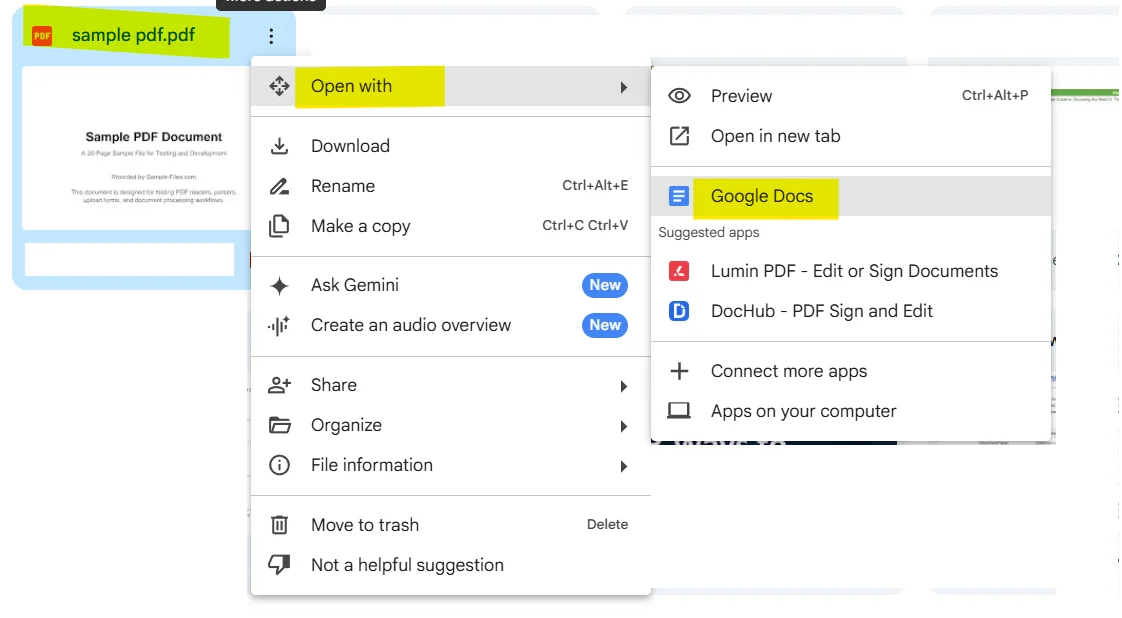Click the File information circle icon

(x=279, y=465)
